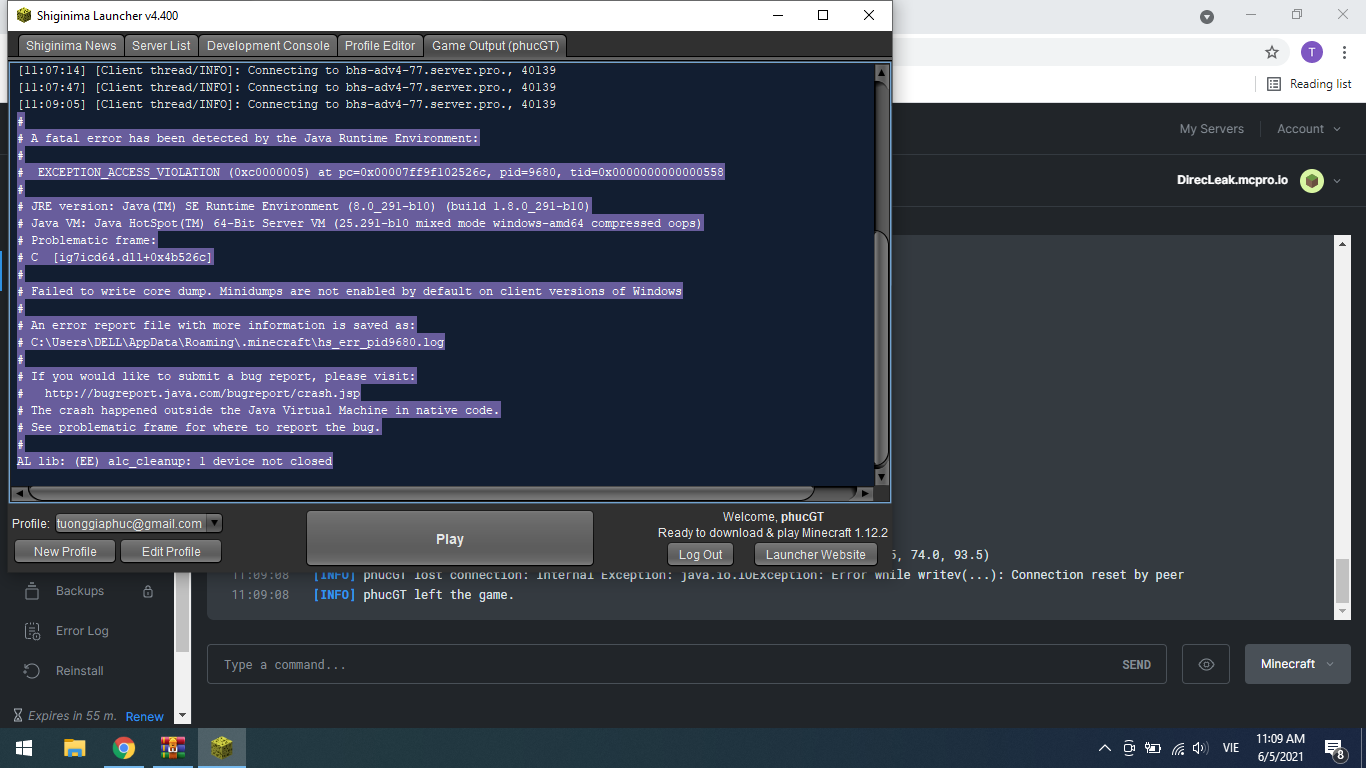Click the game output horizontal scrollbar thumb
This screenshot has height=768, width=1366.
point(421,493)
